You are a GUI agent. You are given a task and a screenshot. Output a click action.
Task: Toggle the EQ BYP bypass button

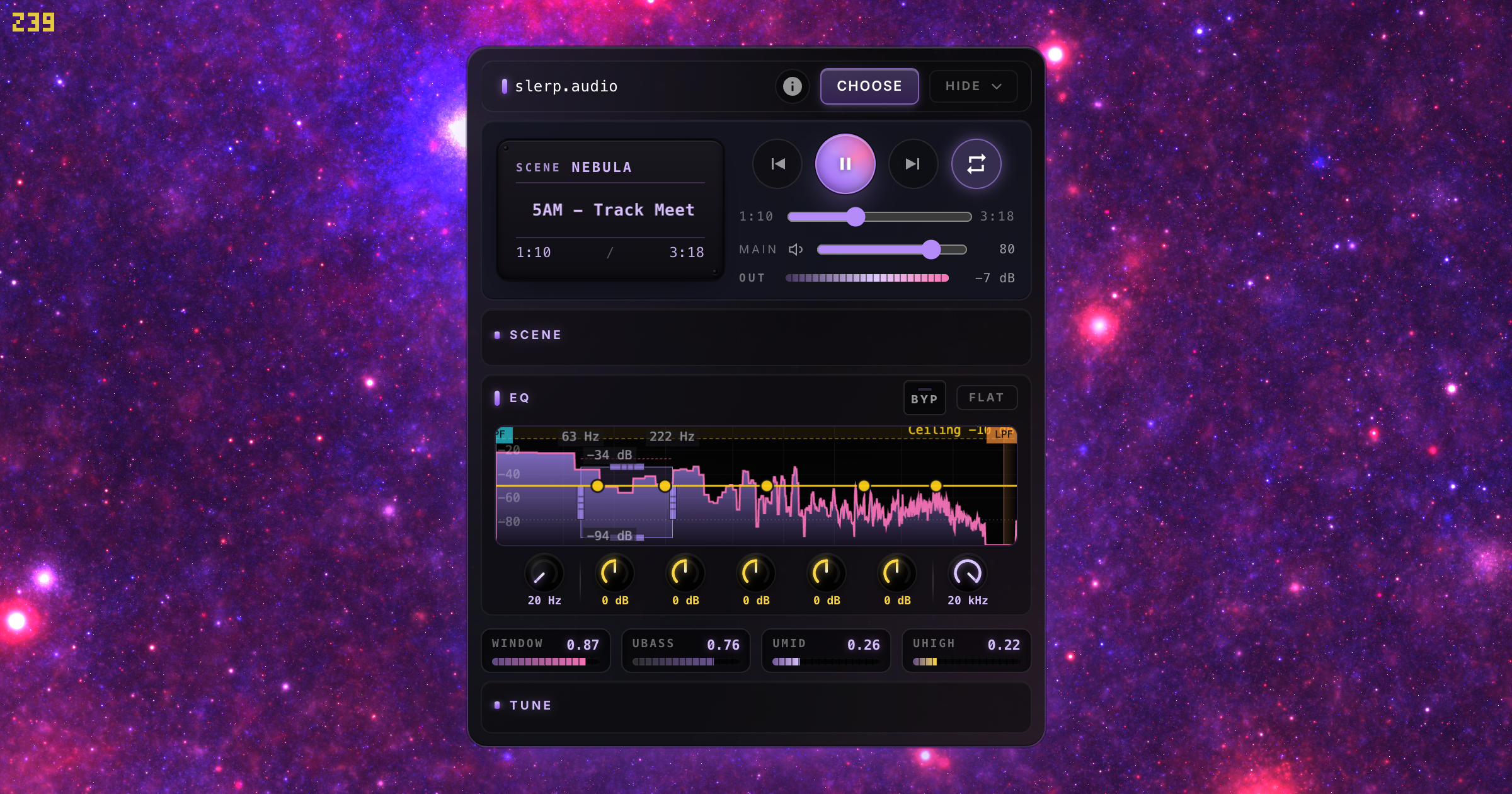(924, 398)
